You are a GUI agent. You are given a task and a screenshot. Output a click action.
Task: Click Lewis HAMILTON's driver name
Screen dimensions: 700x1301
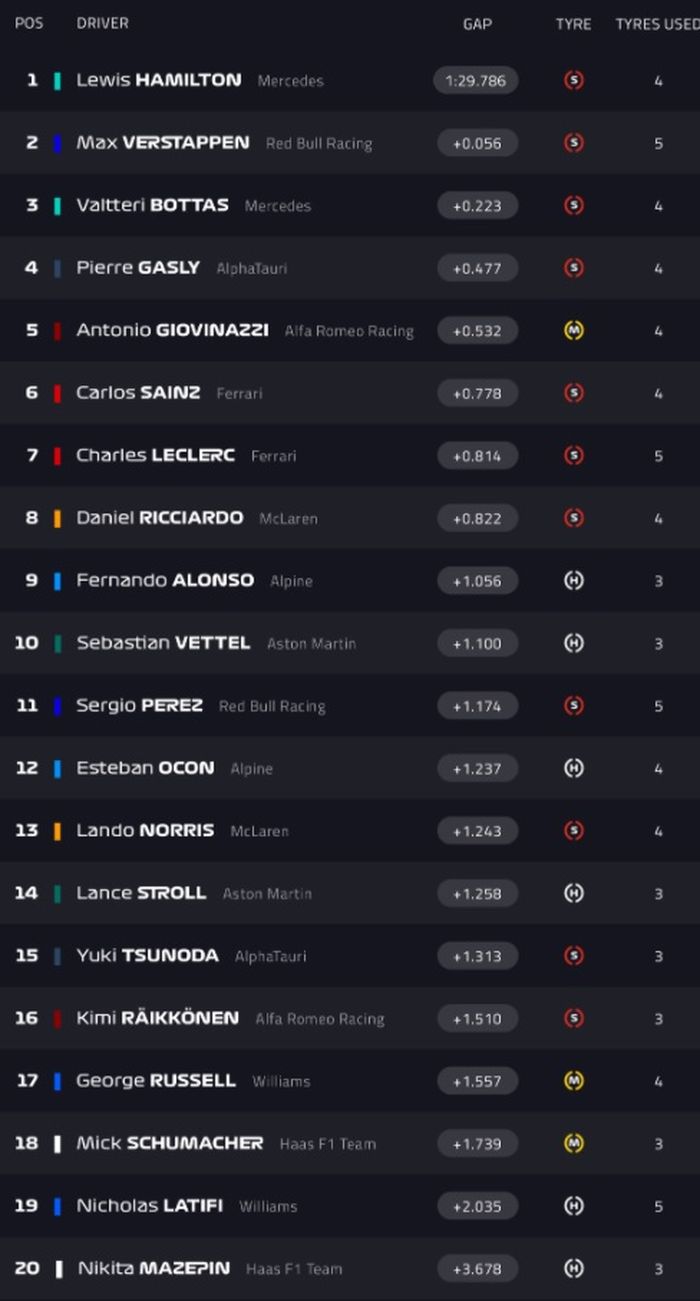[158, 81]
